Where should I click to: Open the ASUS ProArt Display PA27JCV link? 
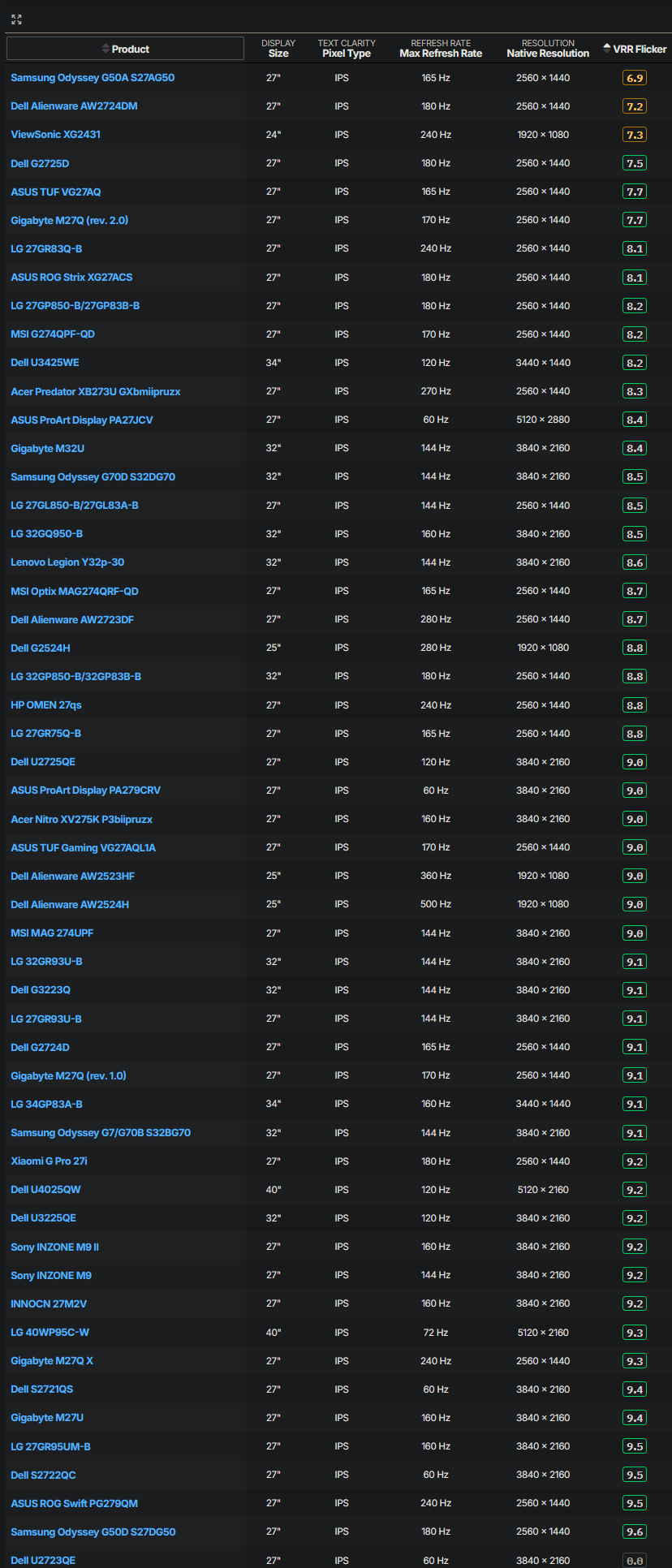tap(82, 420)
